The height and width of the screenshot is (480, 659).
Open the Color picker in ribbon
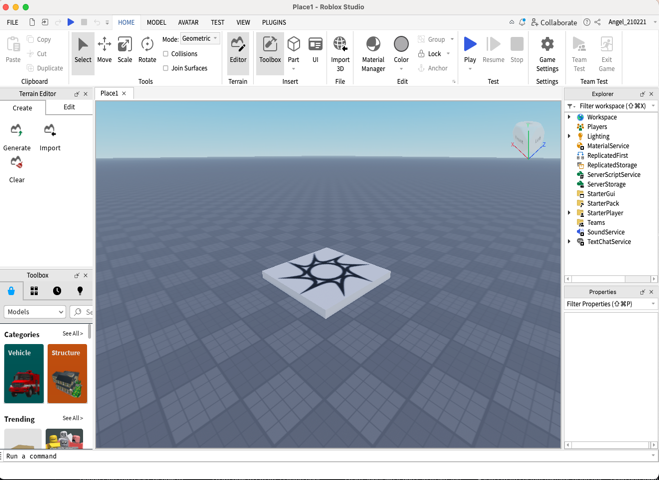tap(401, 50)
